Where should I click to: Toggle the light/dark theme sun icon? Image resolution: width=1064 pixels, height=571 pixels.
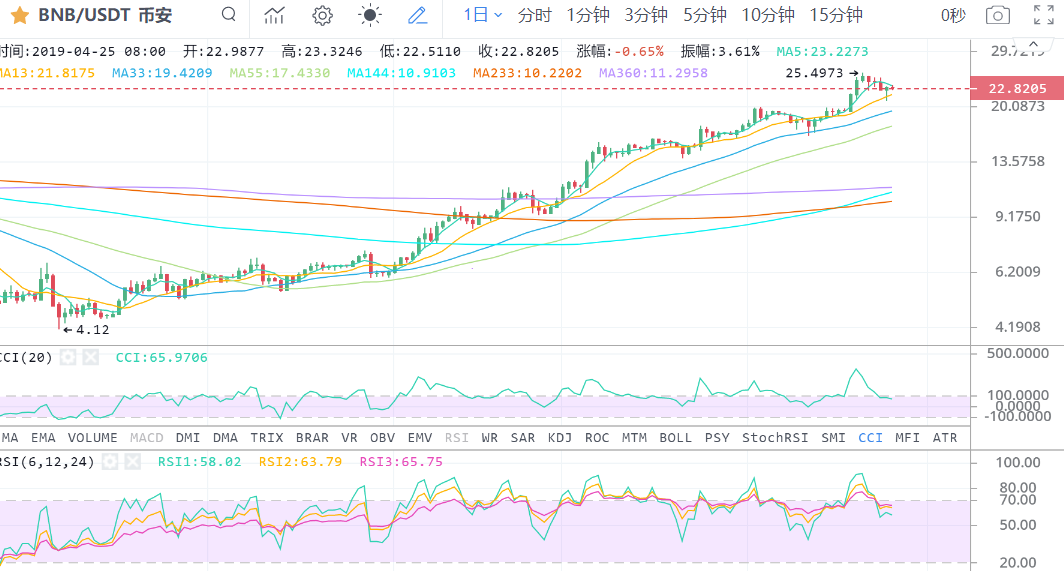370,15
